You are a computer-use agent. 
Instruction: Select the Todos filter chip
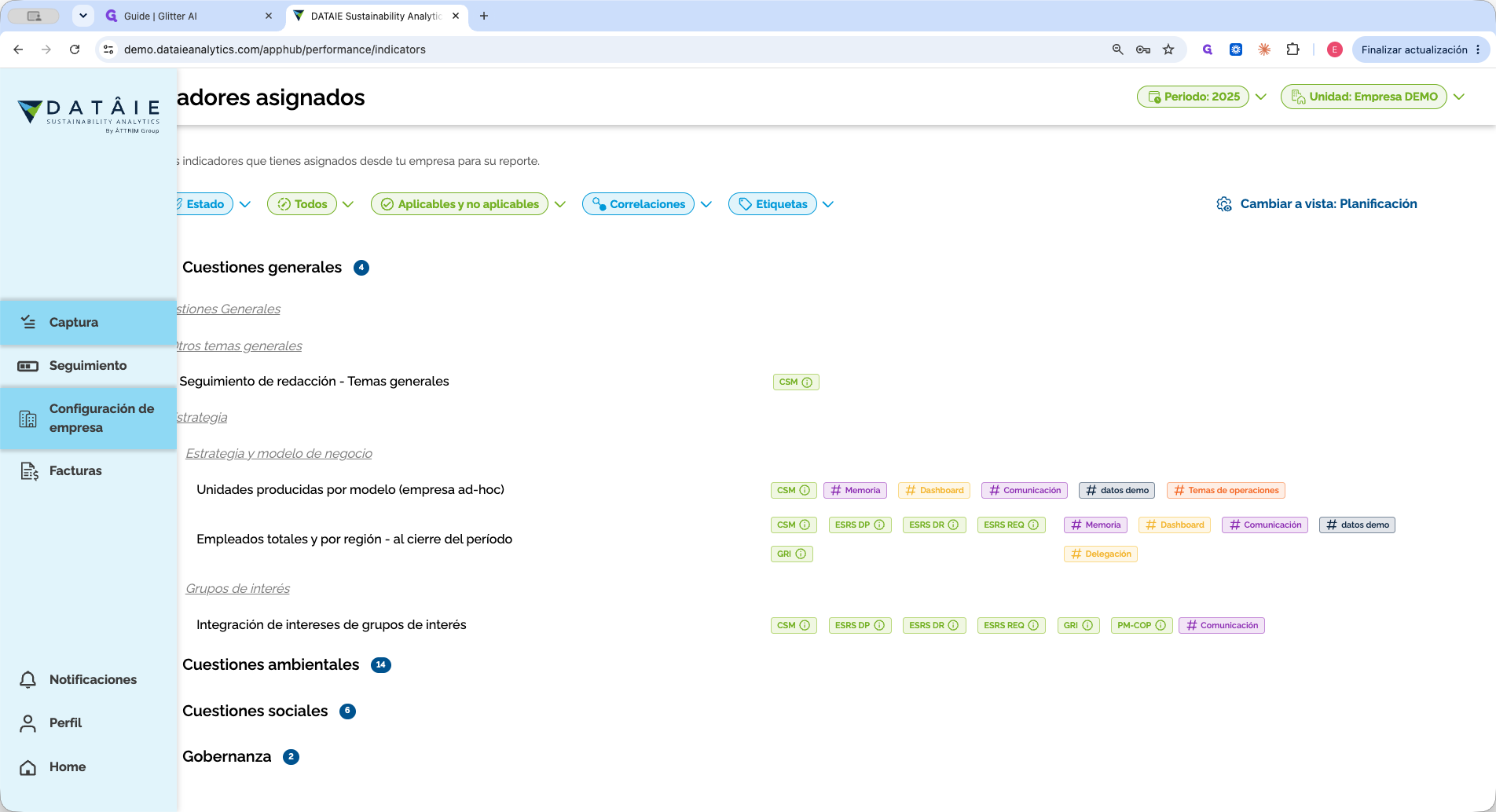(302, 204)
